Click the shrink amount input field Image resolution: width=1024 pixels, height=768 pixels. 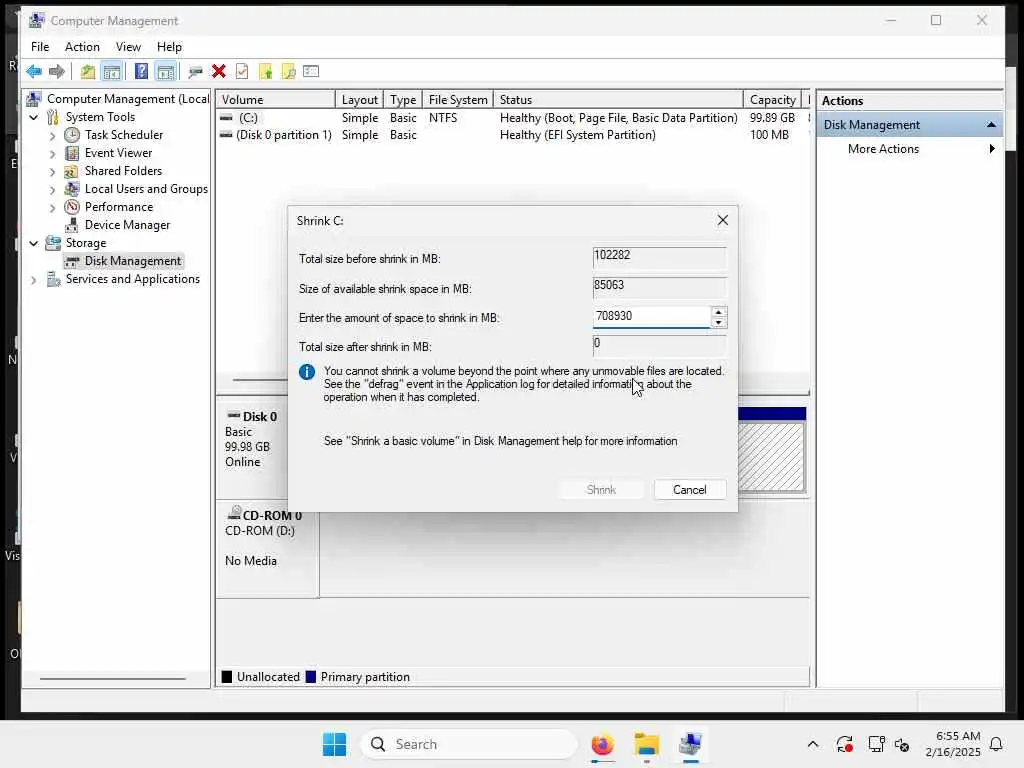[x=652, y=317]
